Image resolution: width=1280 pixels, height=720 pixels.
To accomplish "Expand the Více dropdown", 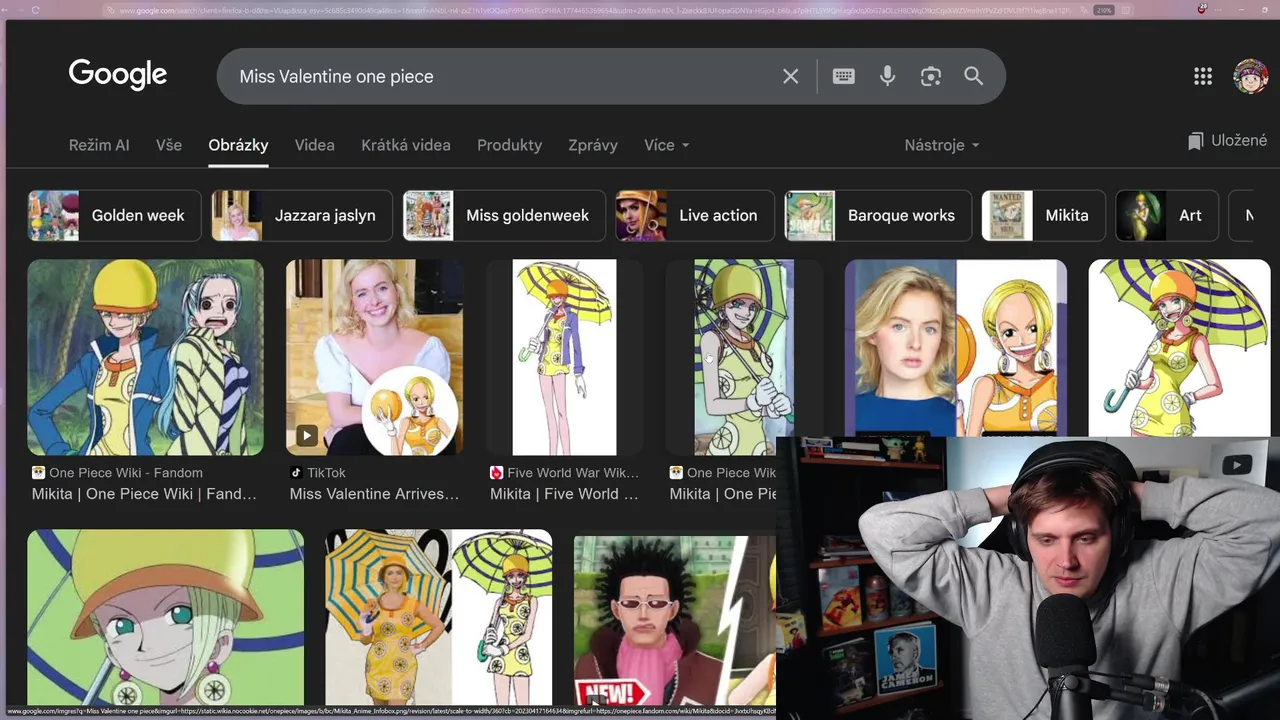I will (667, 145).
